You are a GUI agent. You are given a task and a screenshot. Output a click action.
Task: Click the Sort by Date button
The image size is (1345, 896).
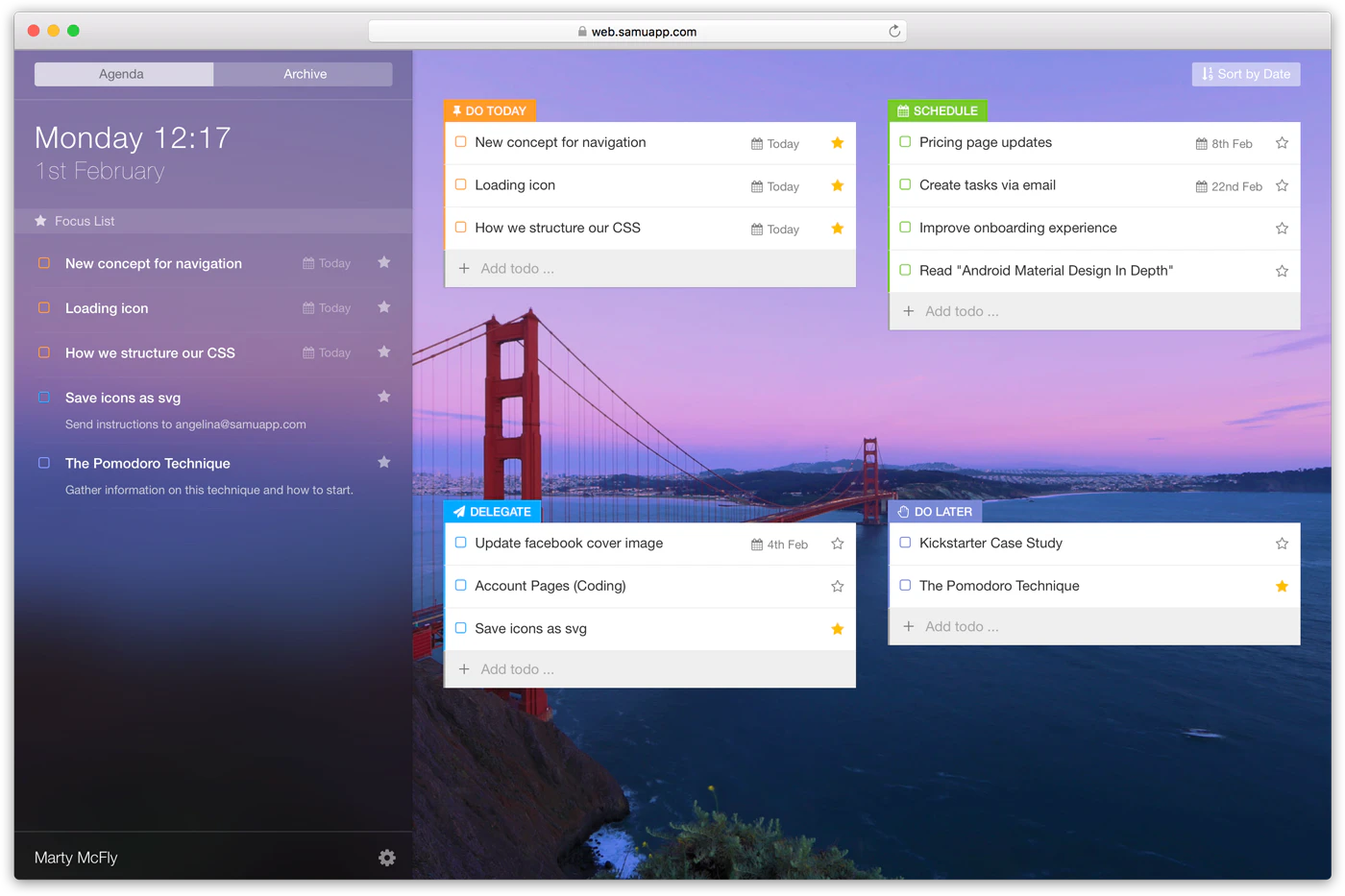click(x=1246, y=74)
